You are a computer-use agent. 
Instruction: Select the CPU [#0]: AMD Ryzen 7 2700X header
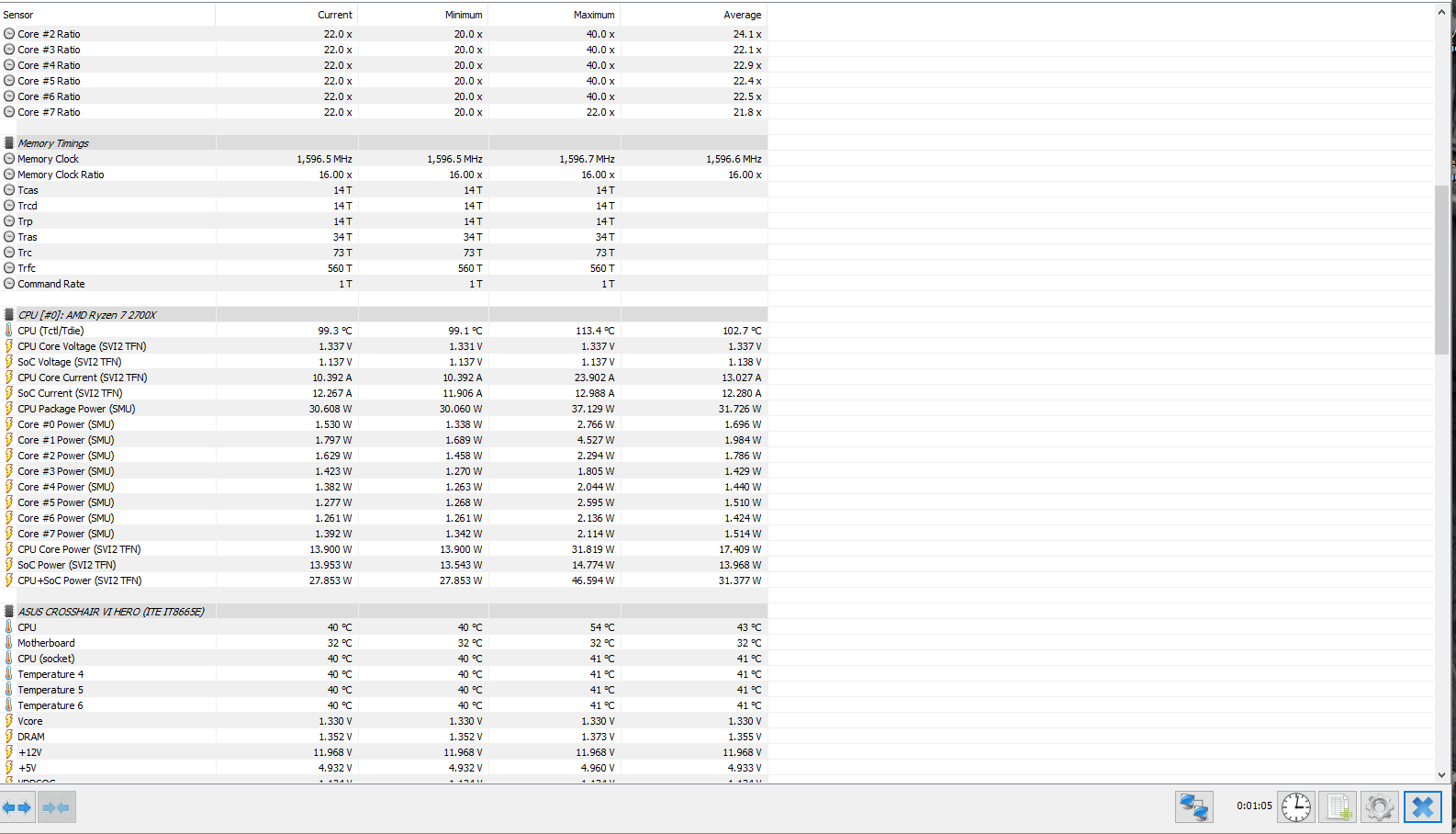pyautogui.click(x=384, y=315)
